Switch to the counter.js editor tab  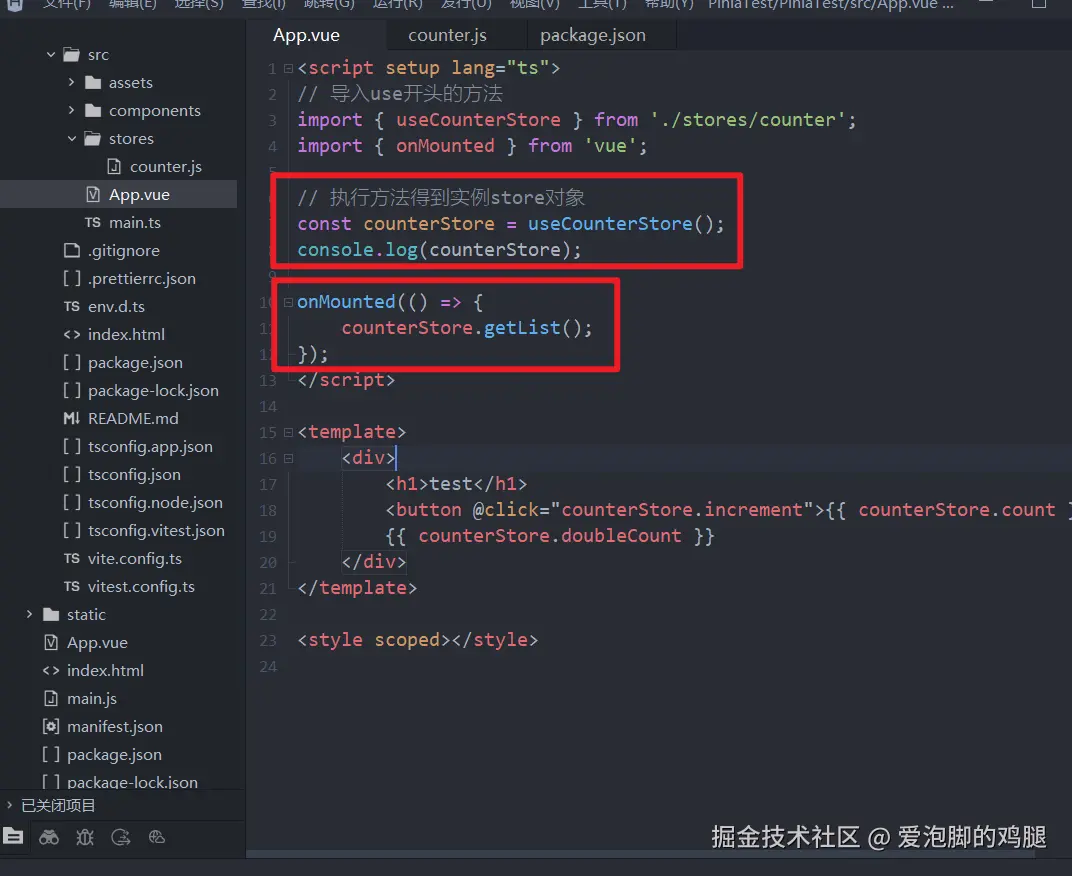click(x=448, y=36)
